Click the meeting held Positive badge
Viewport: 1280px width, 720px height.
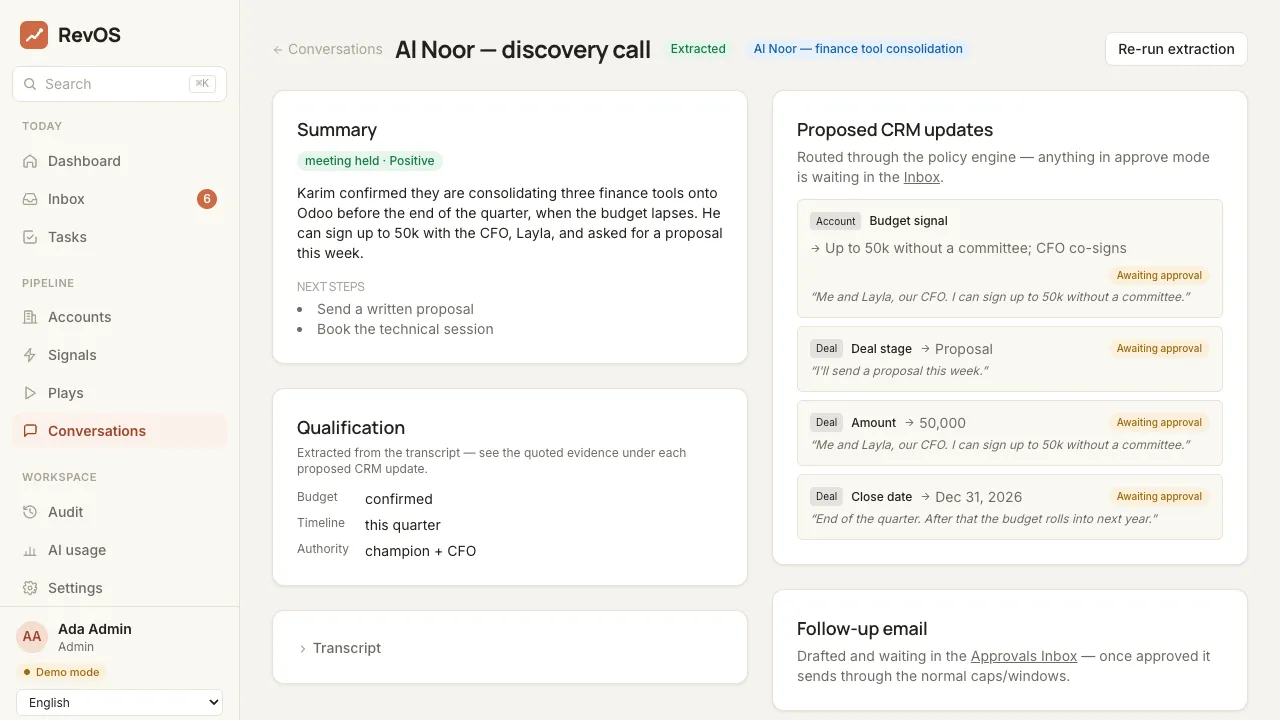370,161
